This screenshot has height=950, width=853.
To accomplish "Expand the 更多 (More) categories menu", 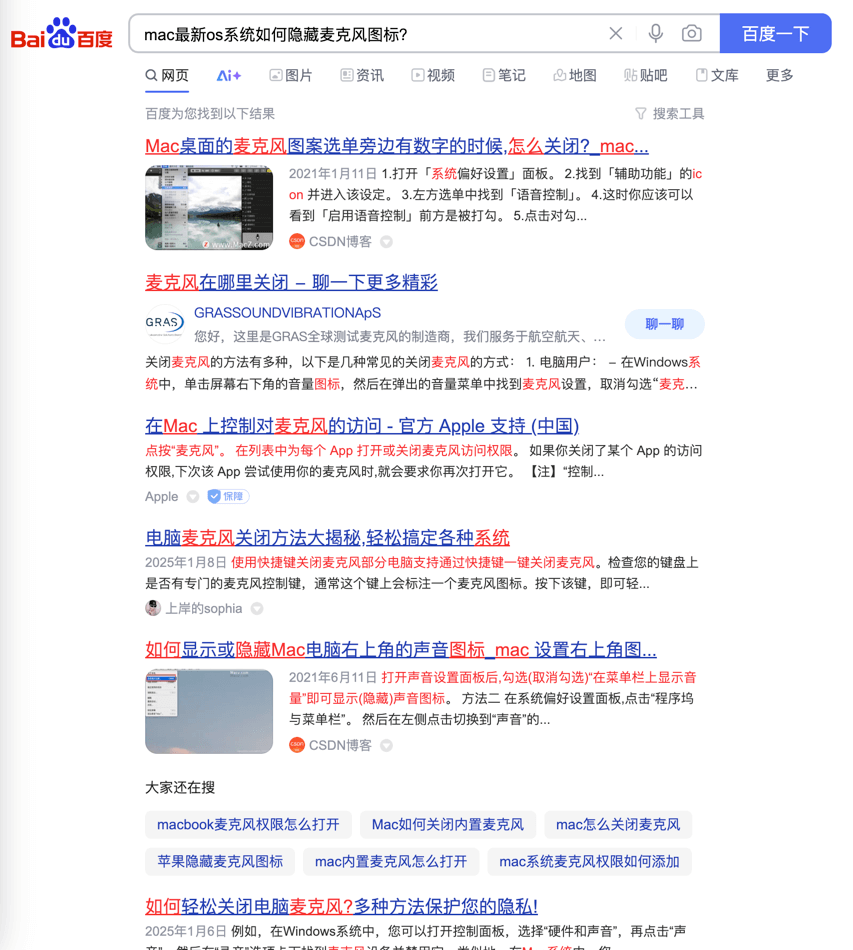I will 779,75.
